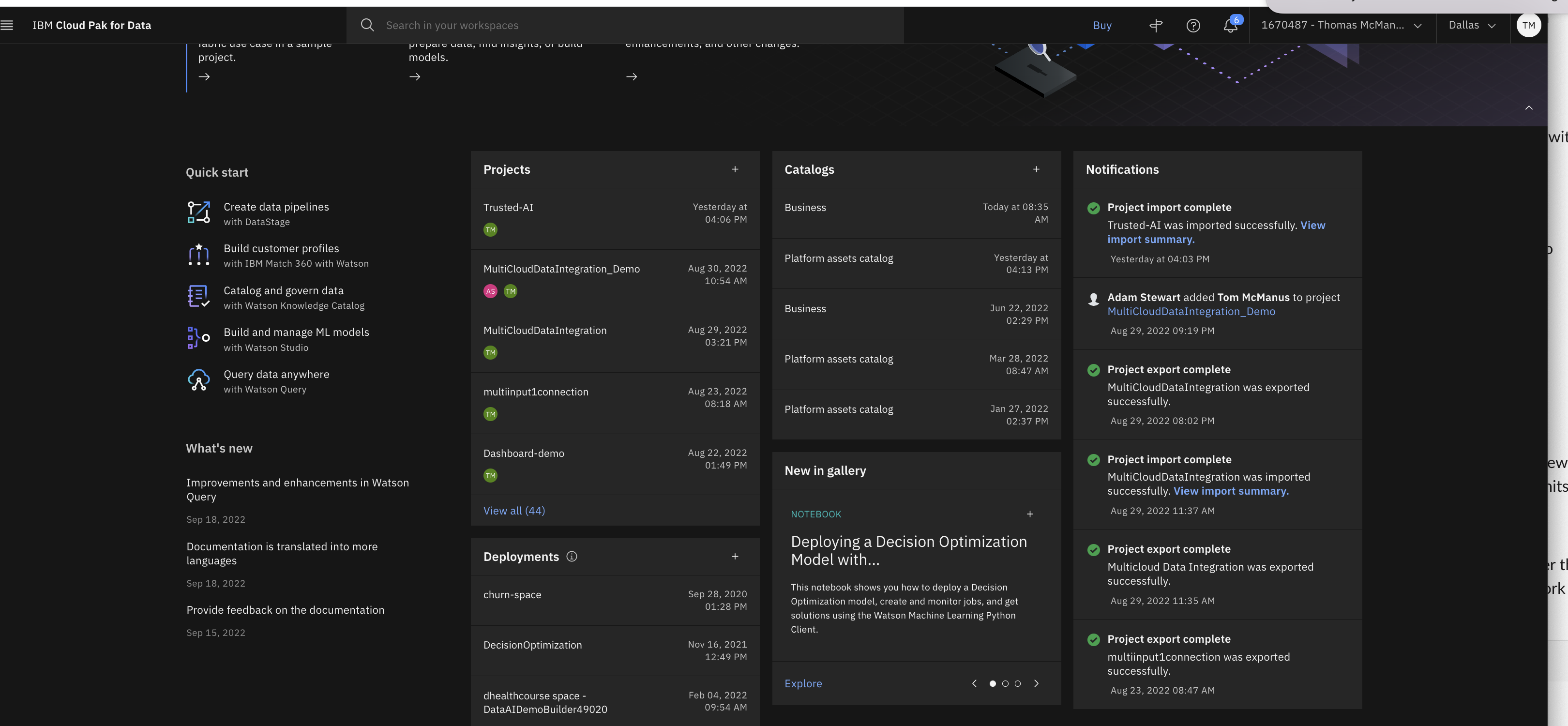Open the help question mark icon

pos(1193,26)
